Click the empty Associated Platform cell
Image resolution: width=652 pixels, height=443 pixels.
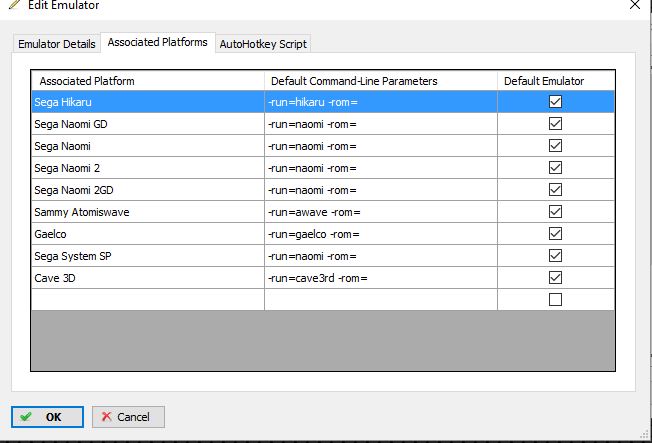pyautogui.click(x=148, y=299)
